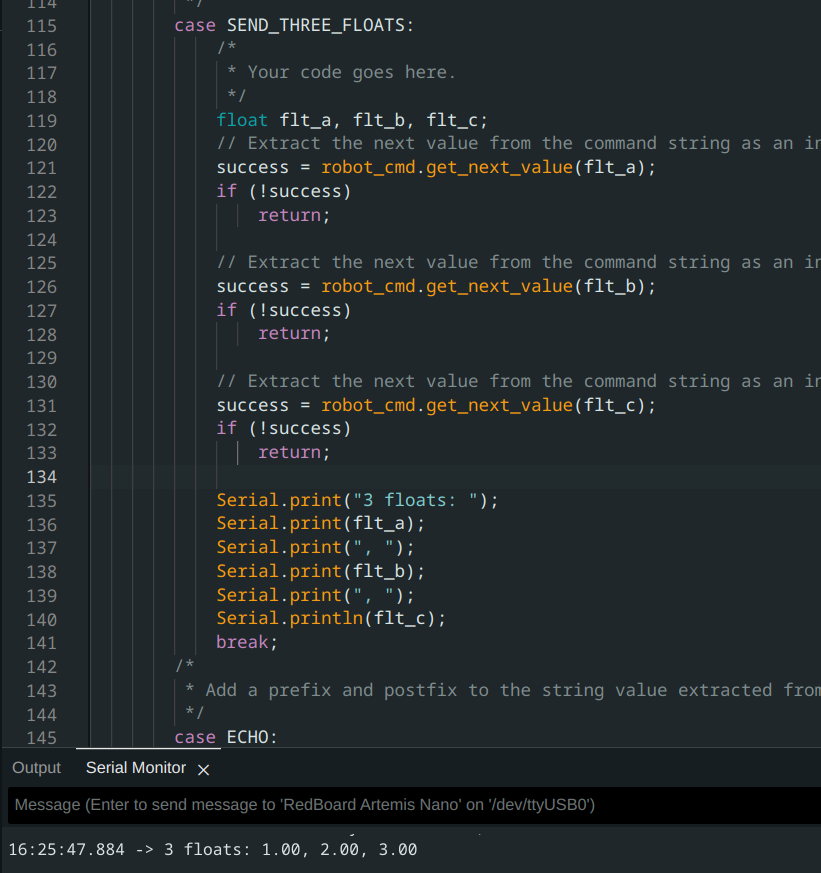The width and height of the screenshot is (821, 873).
Task: Click 'case SEND_THREE_FLOATS:' line
Action: tap(294, 26)
